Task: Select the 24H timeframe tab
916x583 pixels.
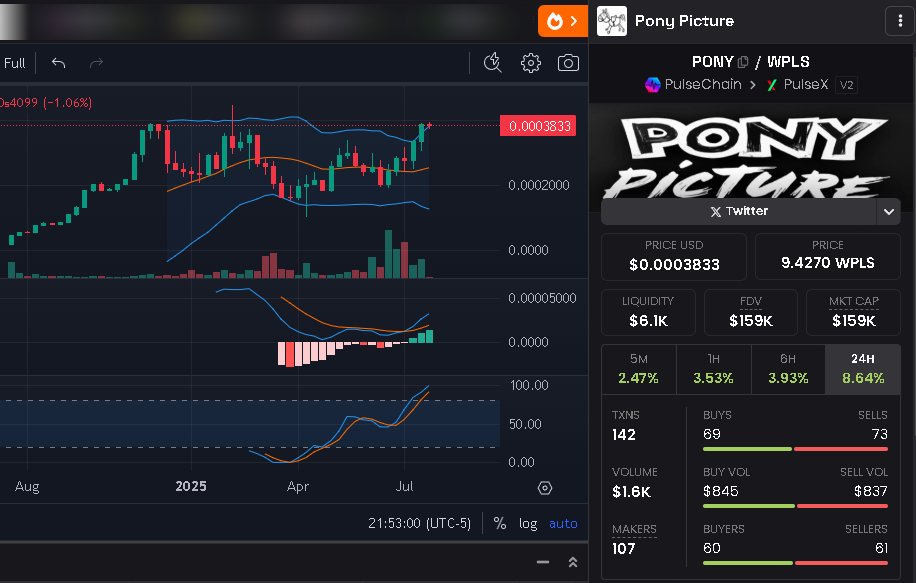Action: 863,369
